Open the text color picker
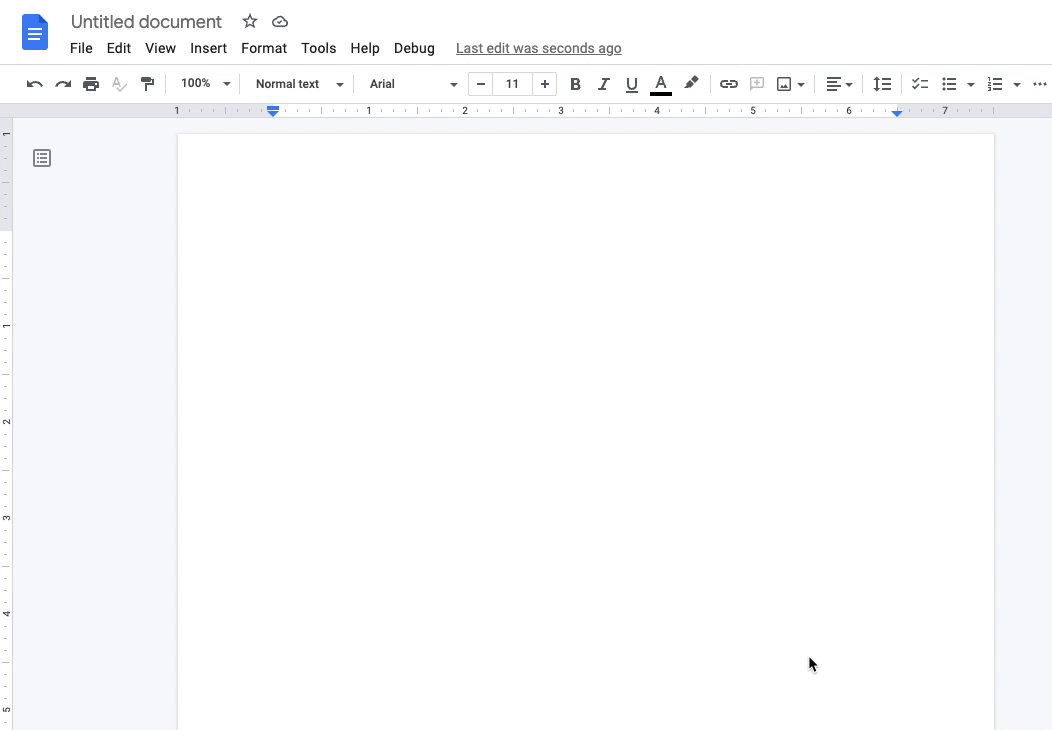This screenshot has width=1052, height=730. [661, 84]
